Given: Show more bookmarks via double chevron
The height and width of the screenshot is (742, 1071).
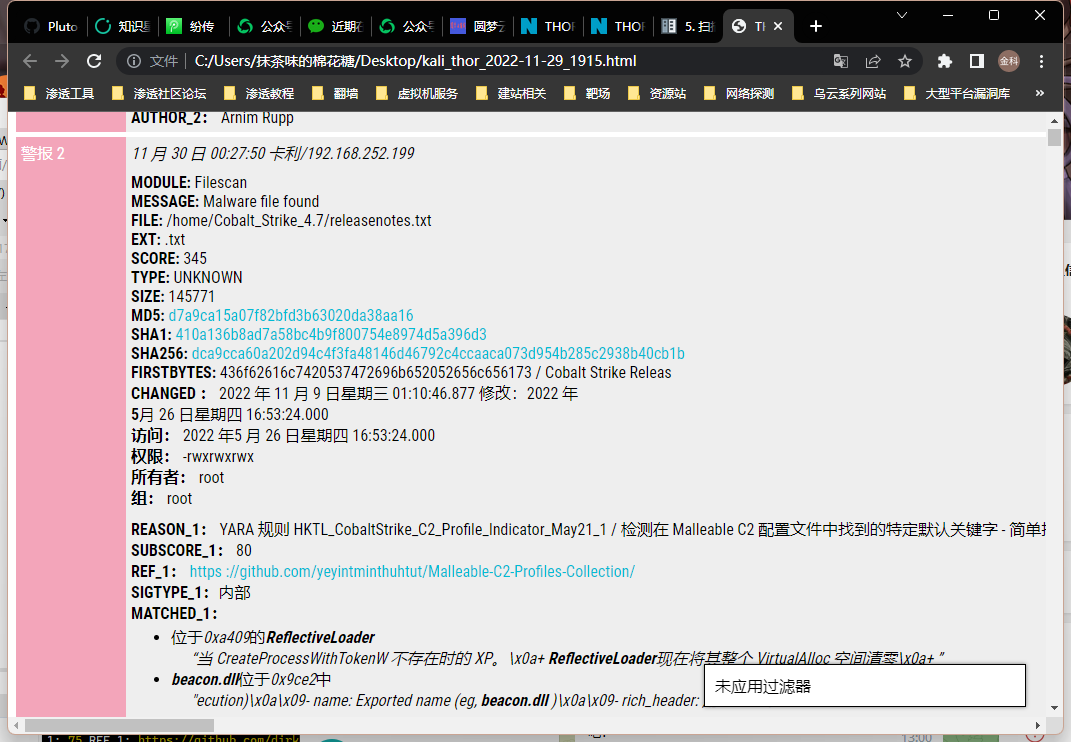Looking at the screenshot, I should (1040, 93).
